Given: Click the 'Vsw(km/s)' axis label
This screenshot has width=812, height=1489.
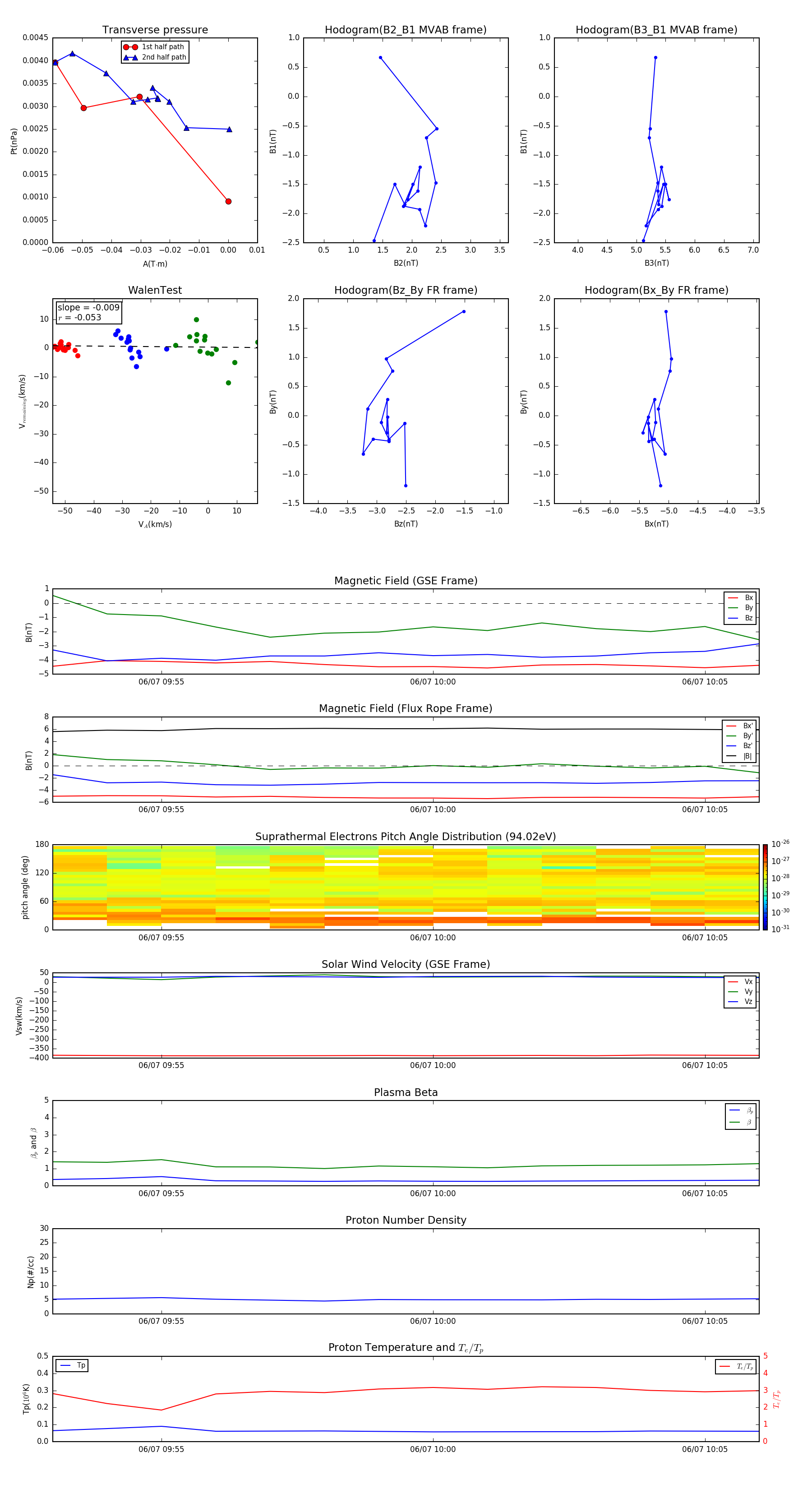Looking at the screenshot, I should (x=19, y=1016).
